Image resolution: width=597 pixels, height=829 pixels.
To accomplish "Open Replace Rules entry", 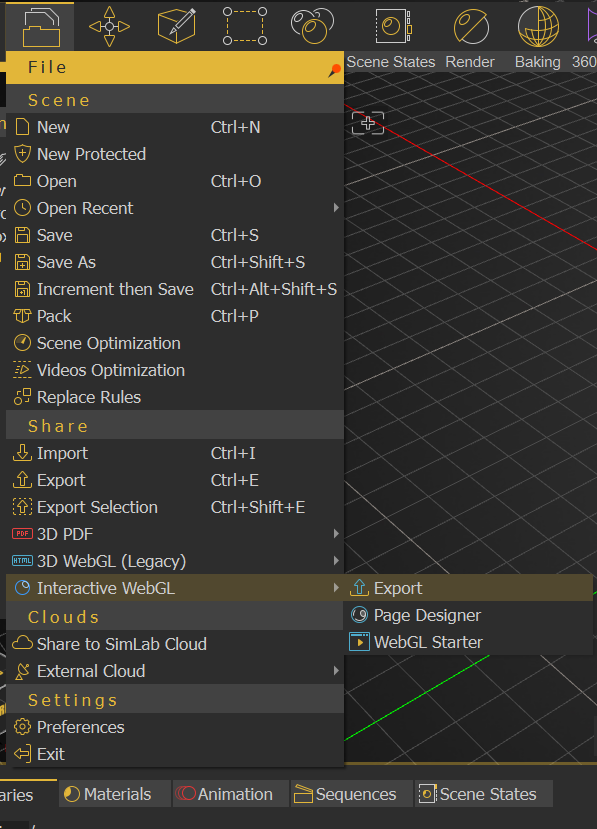I will pos(175,397).
